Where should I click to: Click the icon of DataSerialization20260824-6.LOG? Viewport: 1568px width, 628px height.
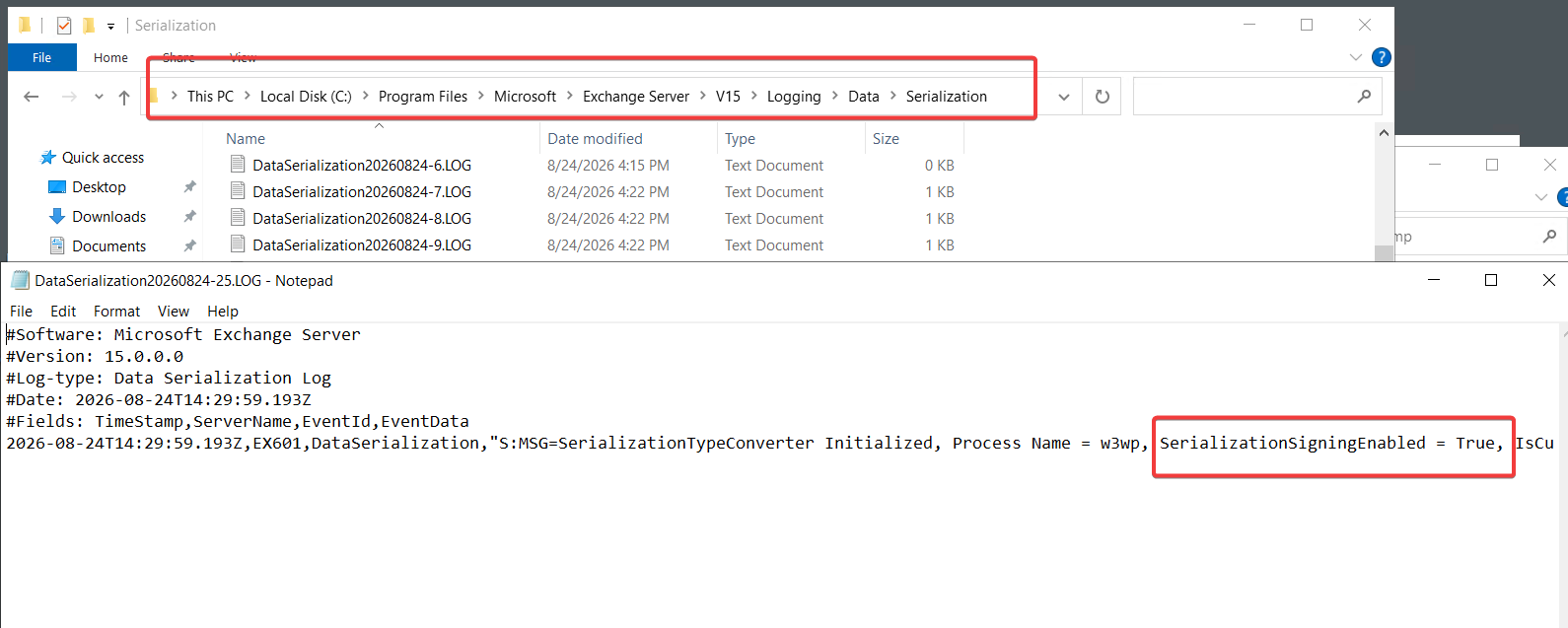pos(238,165)
